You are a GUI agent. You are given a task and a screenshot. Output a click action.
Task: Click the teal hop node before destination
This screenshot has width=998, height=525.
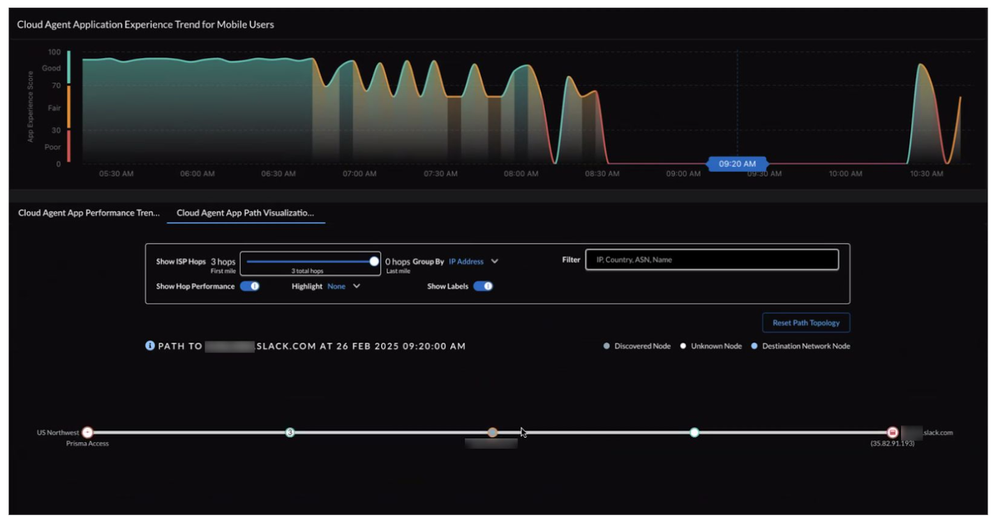coord(694,432)
